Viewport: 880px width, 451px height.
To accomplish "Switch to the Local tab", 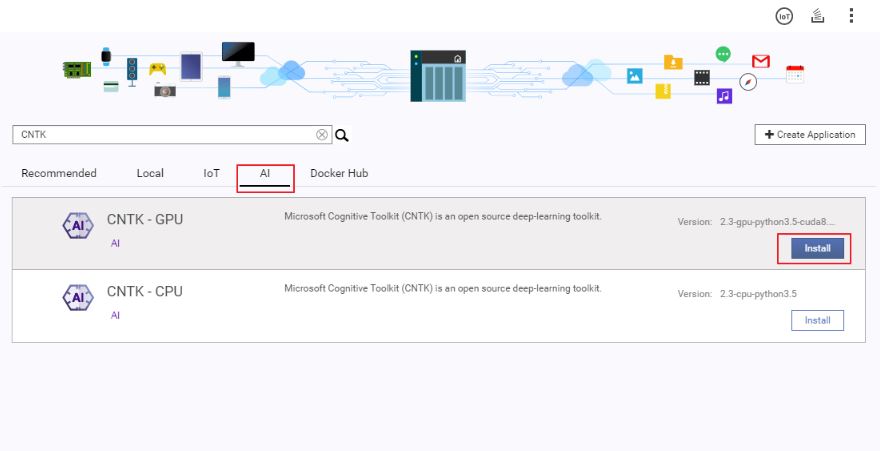I will (x=150, y=173).
